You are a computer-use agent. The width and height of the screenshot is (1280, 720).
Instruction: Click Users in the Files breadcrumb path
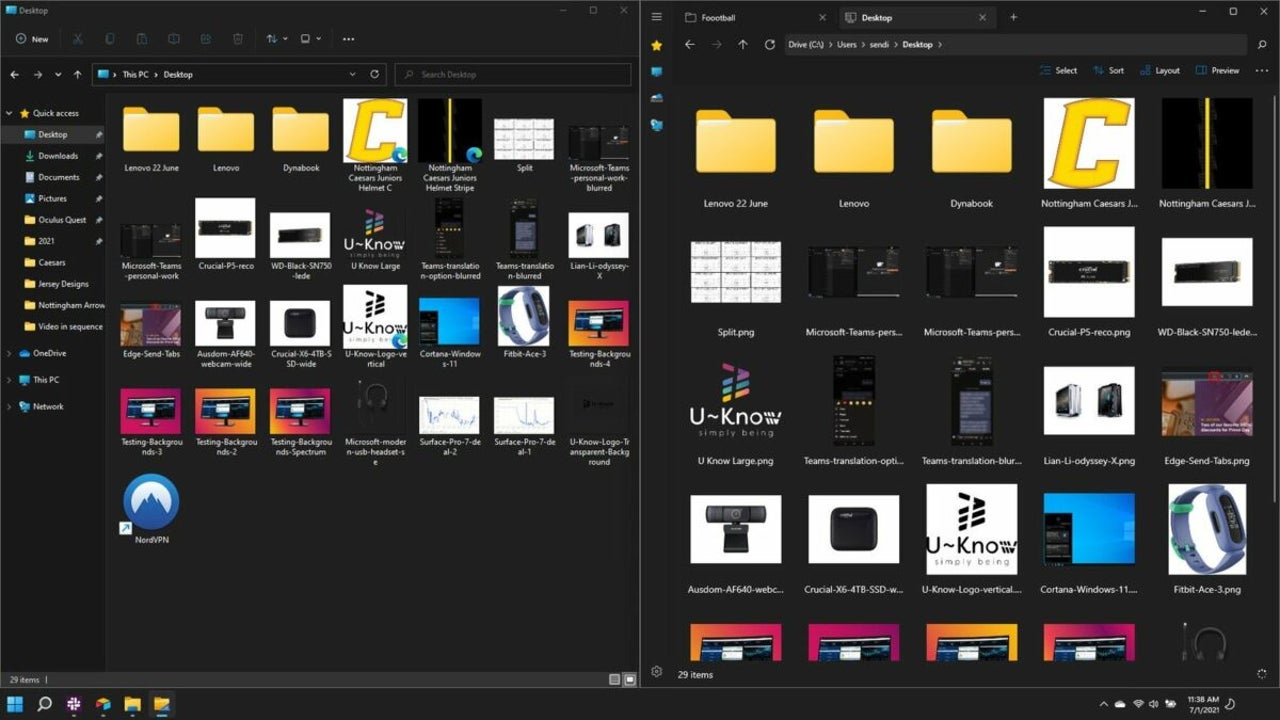[847, 44]
